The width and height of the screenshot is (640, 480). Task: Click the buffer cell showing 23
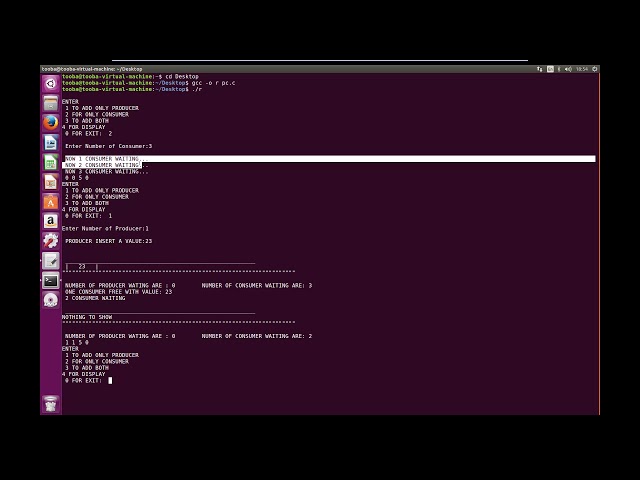[82, 267]
